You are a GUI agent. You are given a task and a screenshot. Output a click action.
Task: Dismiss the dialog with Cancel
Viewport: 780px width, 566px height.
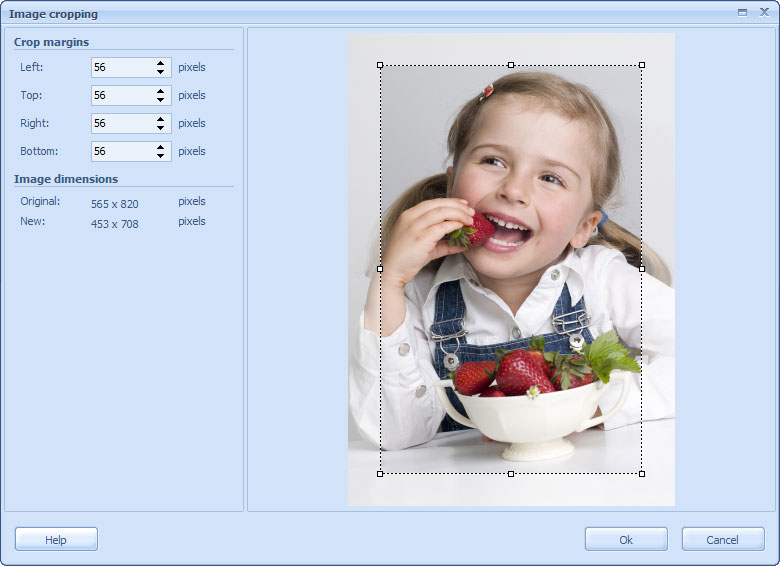(723, 540)
